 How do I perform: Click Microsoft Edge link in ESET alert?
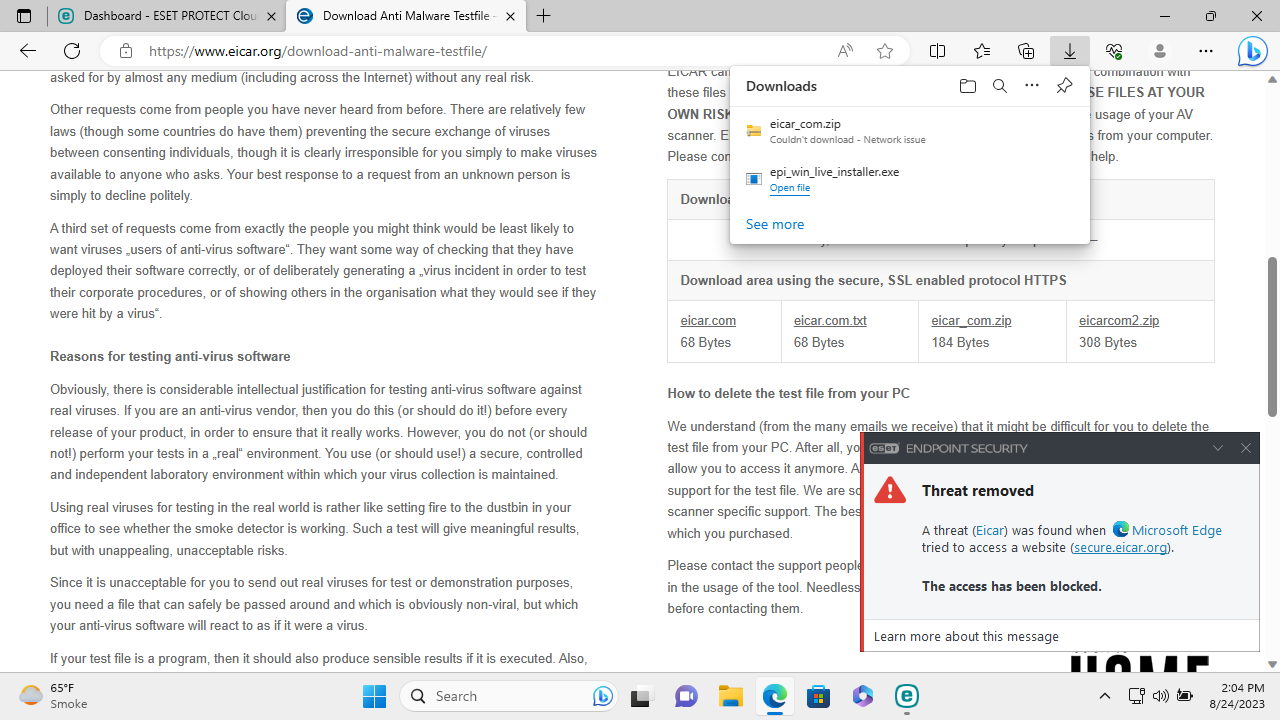pyautogui.click(x=1177, y=531)
